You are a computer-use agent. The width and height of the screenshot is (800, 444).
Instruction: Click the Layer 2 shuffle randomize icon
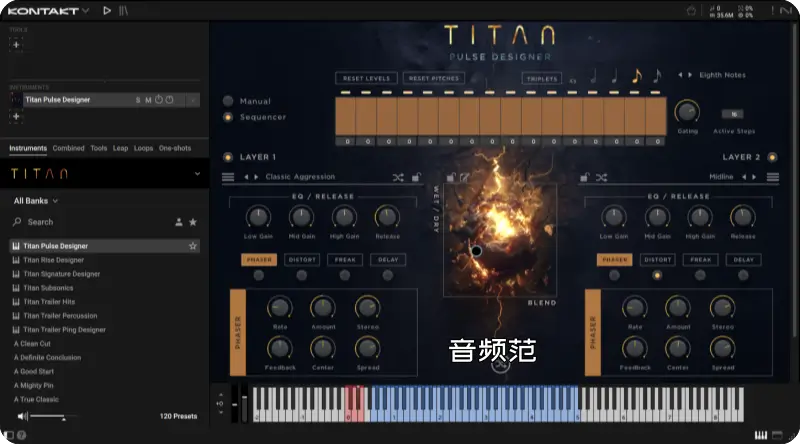coord(601,177)
